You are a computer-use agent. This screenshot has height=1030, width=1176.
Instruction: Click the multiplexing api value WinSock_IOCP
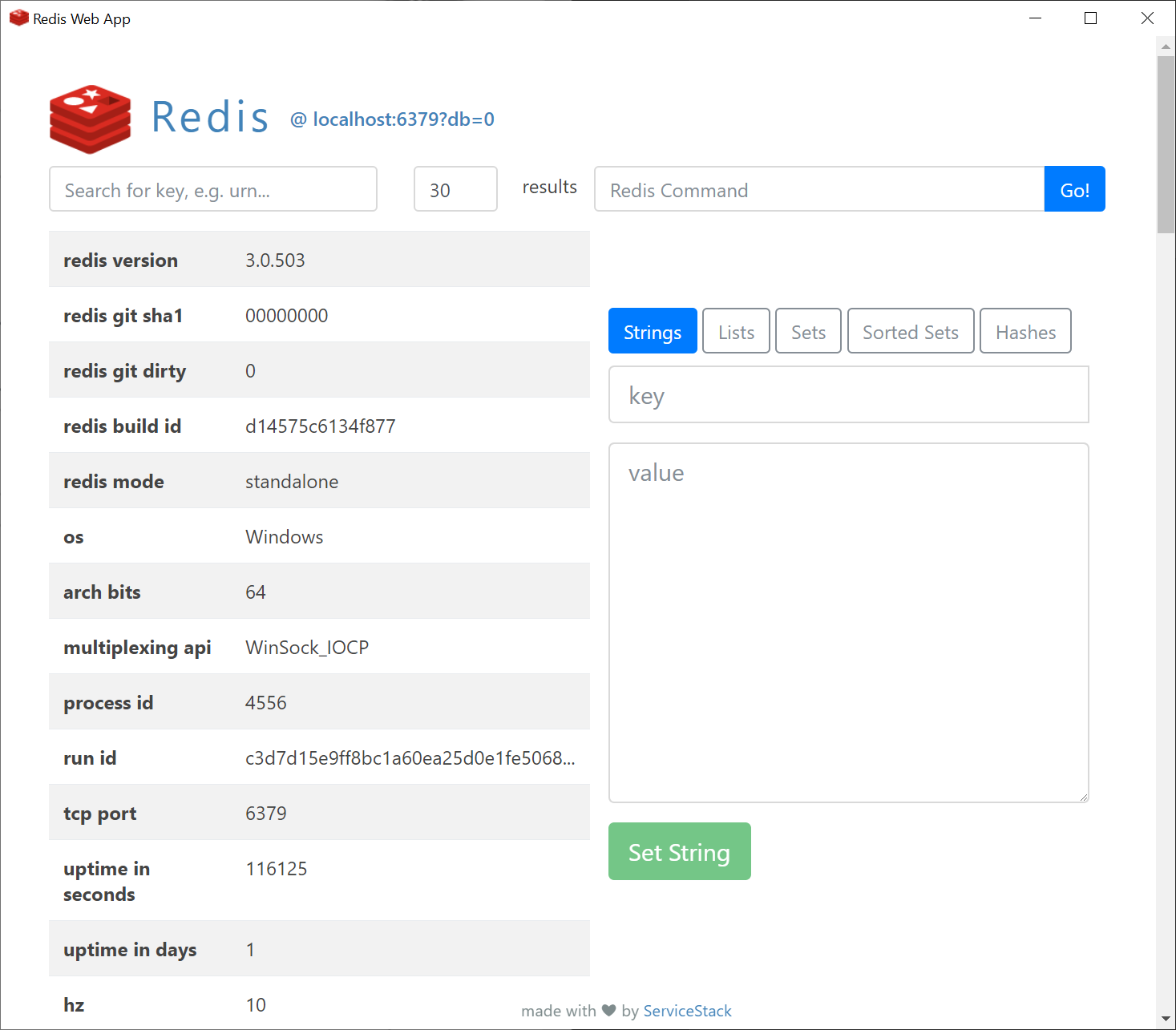pos(307,648)
